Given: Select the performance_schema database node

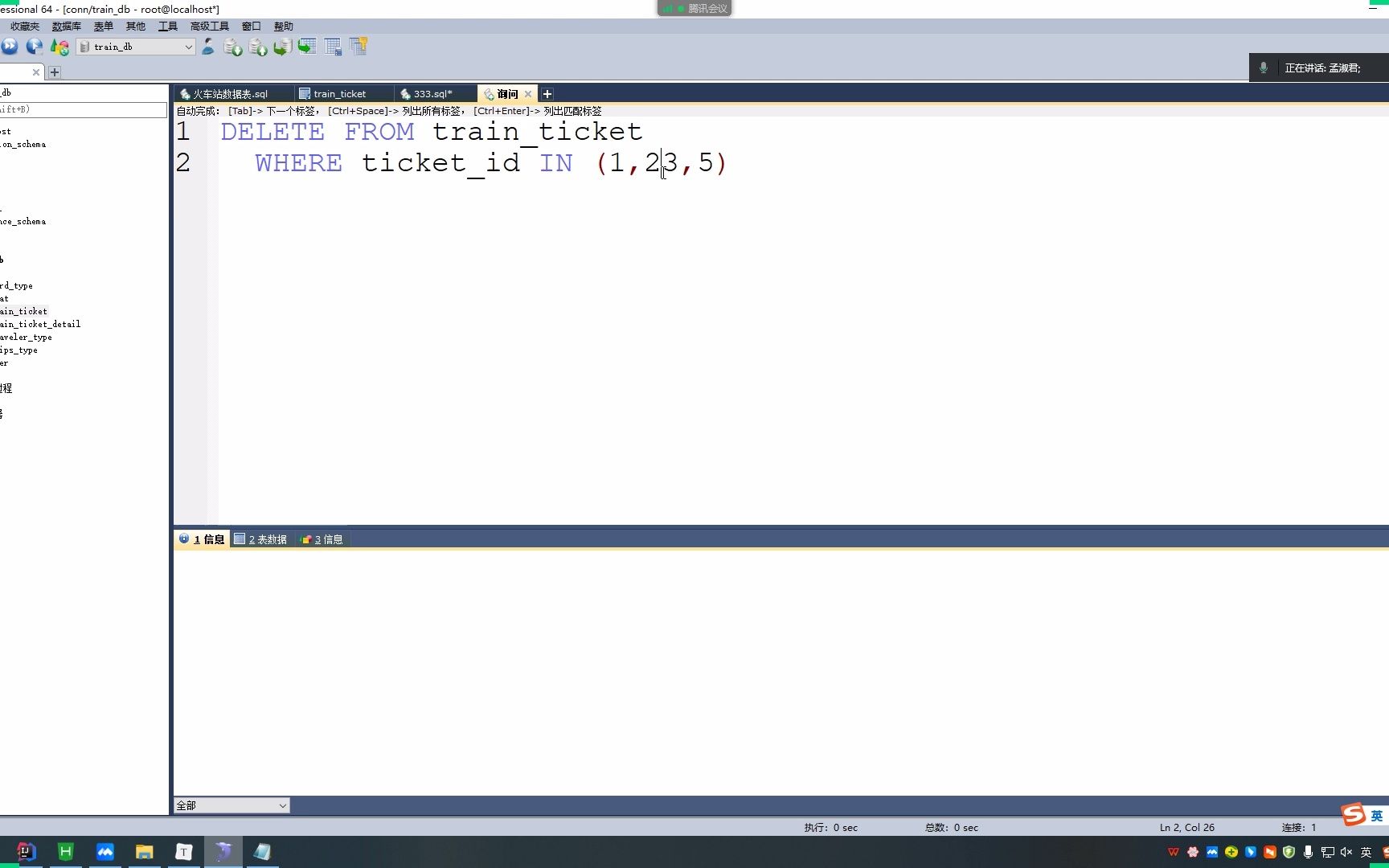Looking at the screenshot, I should pyautogui.click(x=23, y=221).
